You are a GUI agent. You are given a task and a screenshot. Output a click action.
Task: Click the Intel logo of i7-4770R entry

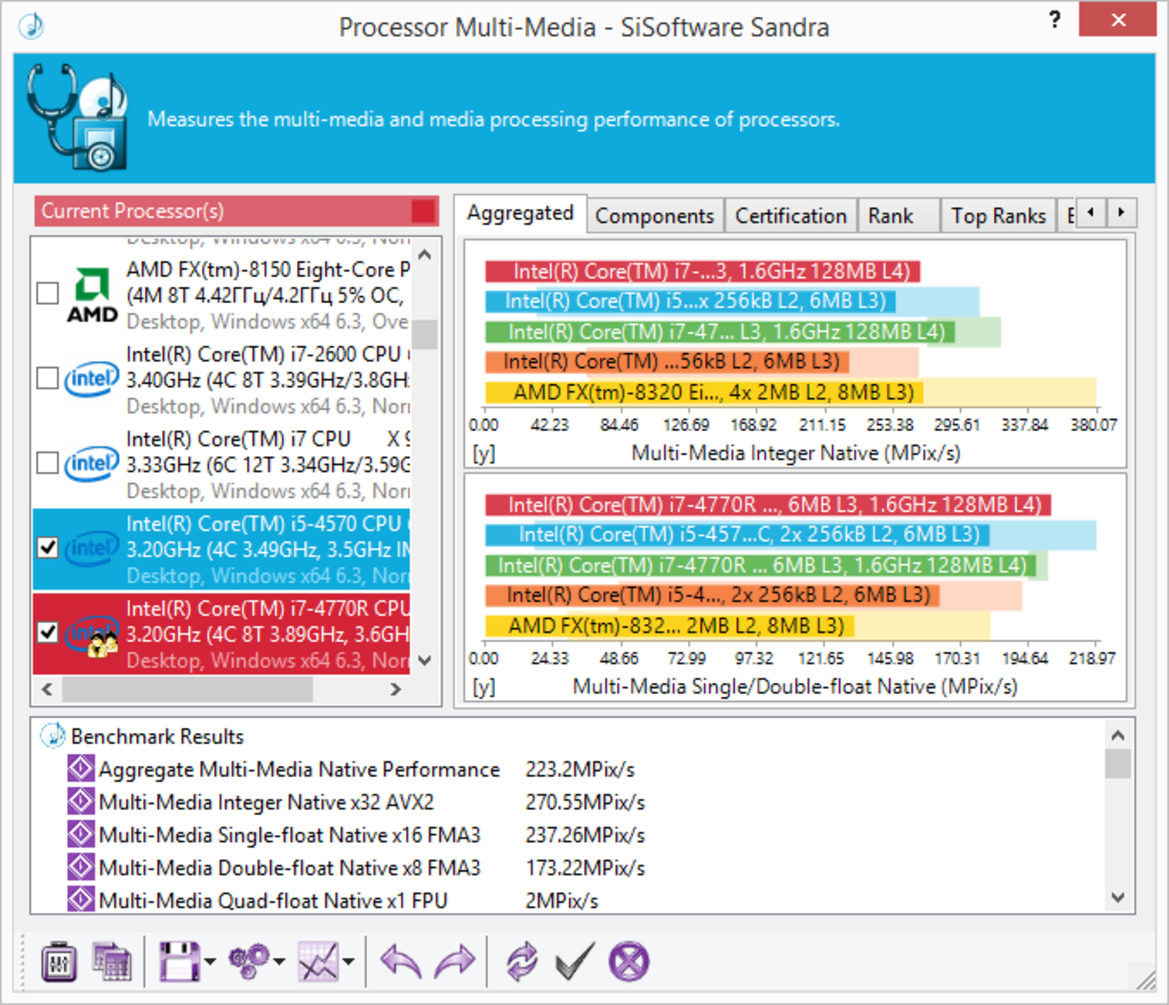tap(92, 634)
